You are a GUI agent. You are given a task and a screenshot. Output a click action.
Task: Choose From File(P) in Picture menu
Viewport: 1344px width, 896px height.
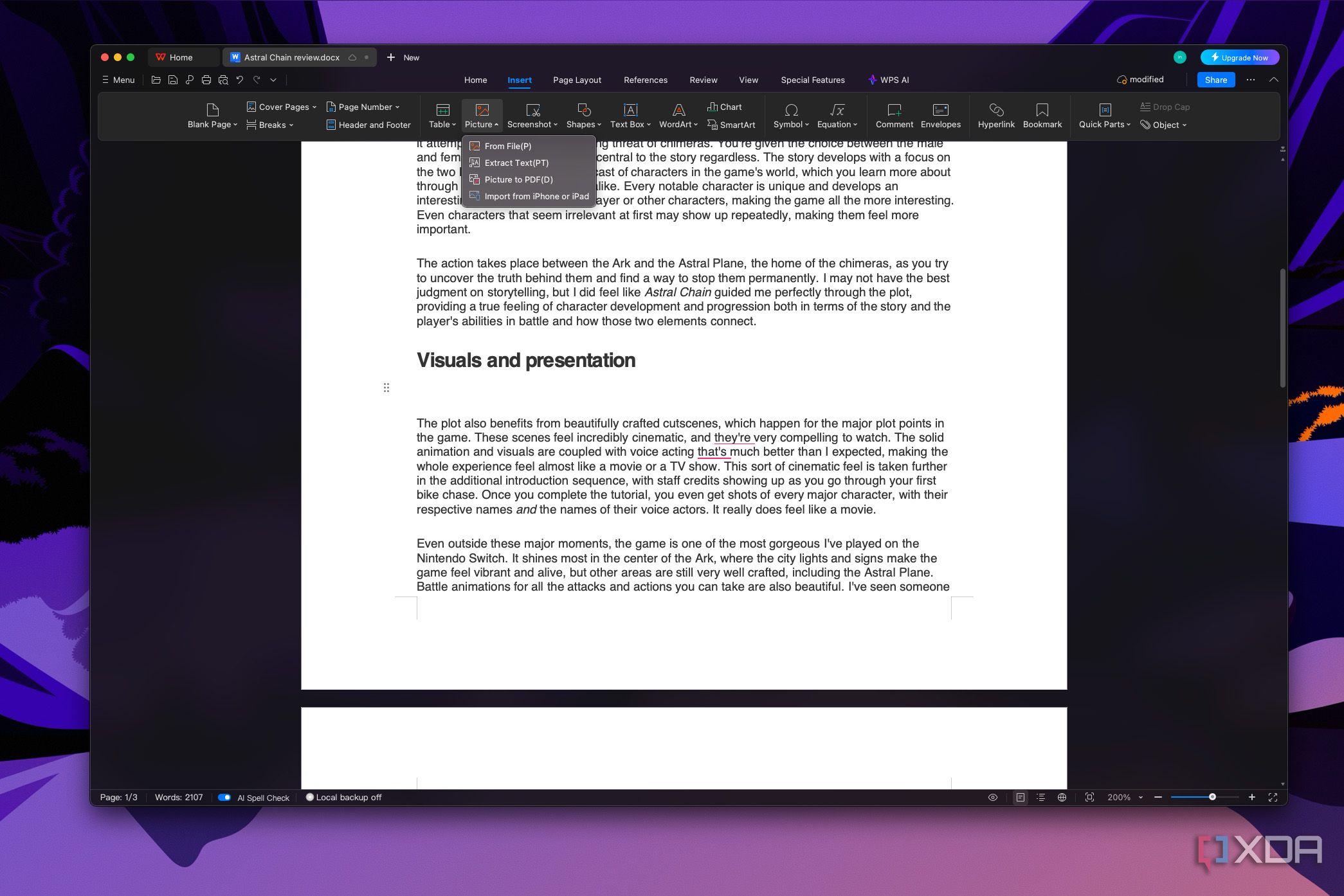coord(529,146)
